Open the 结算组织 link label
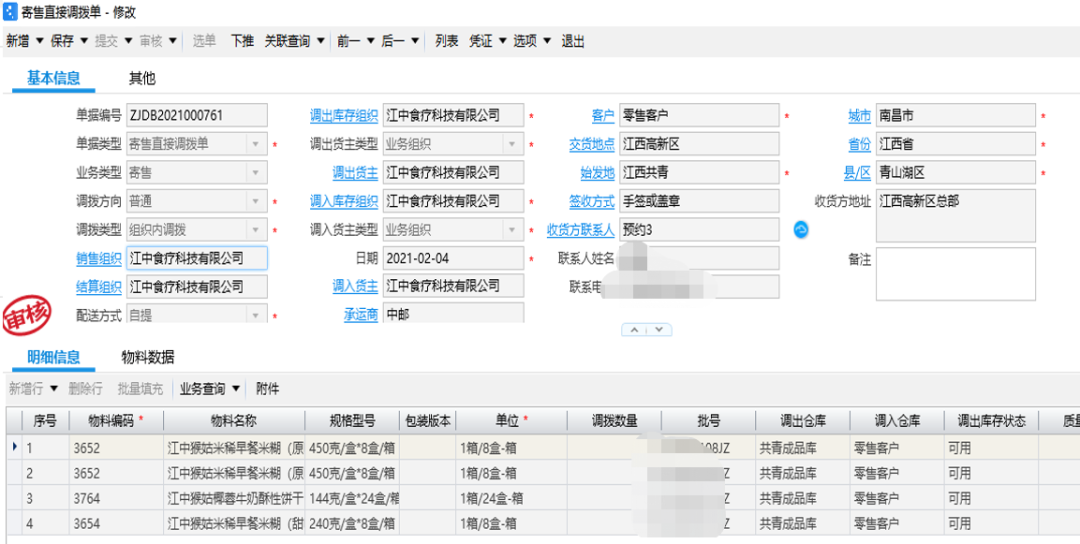Image resolution: width=1080 pixels, height=544 pixels. (98, 286)
